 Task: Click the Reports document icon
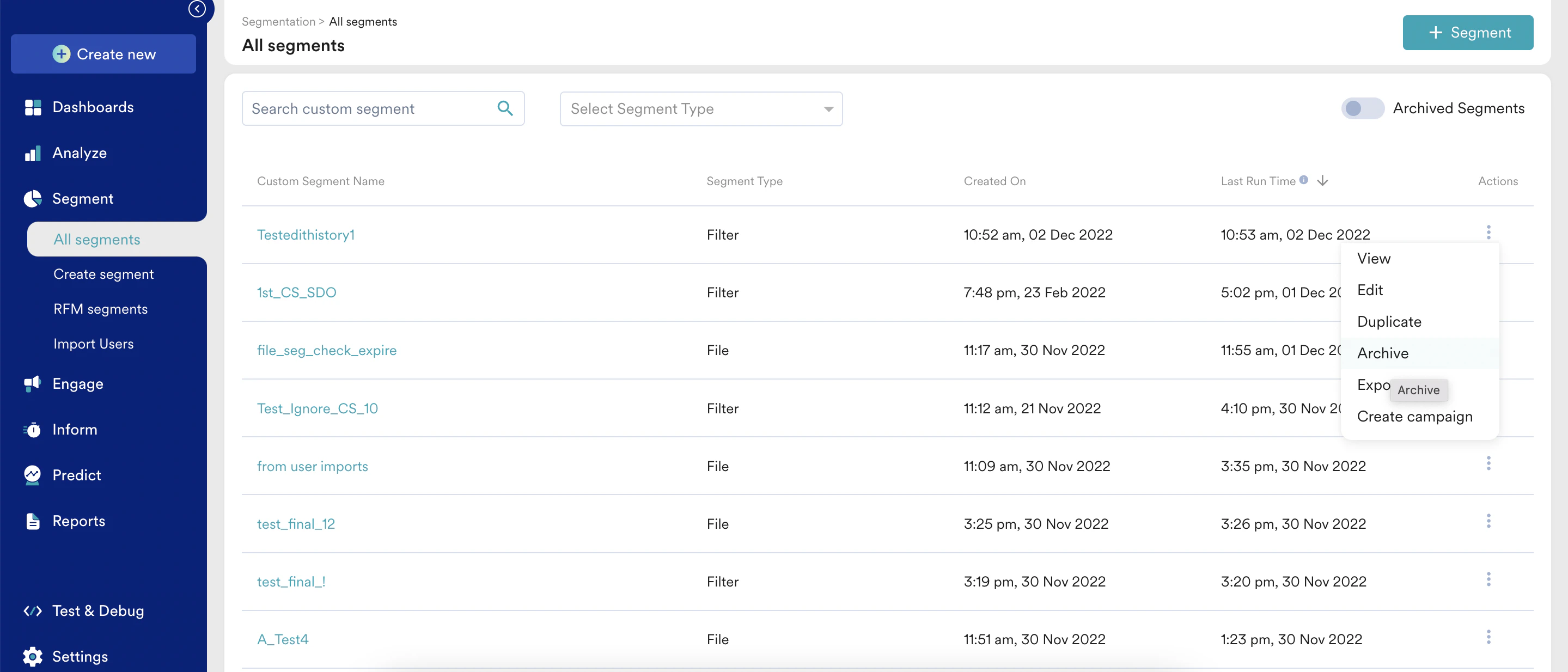click(32, 521)
